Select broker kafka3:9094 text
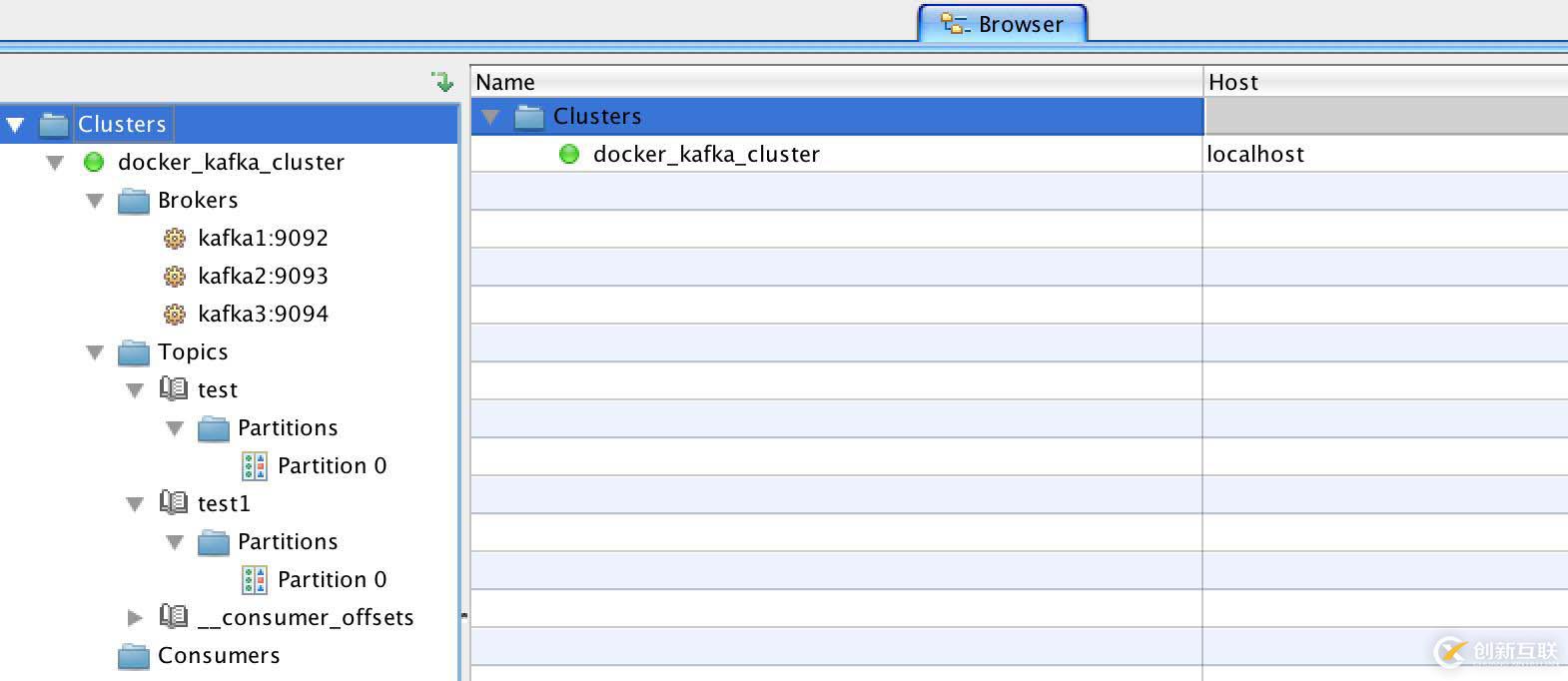1568x681 pixels. tap(263, 314)
